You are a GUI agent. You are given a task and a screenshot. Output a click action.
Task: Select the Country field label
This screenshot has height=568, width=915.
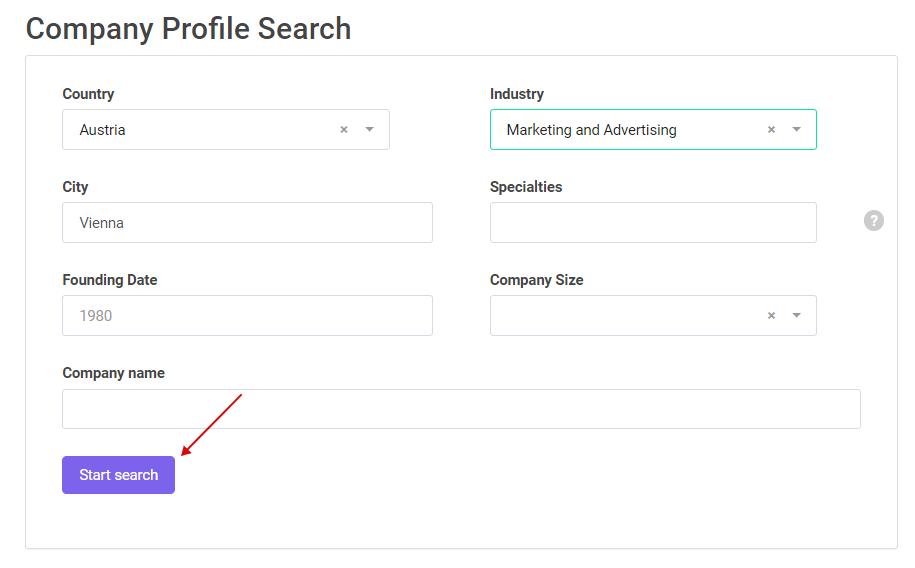(88, 94)
